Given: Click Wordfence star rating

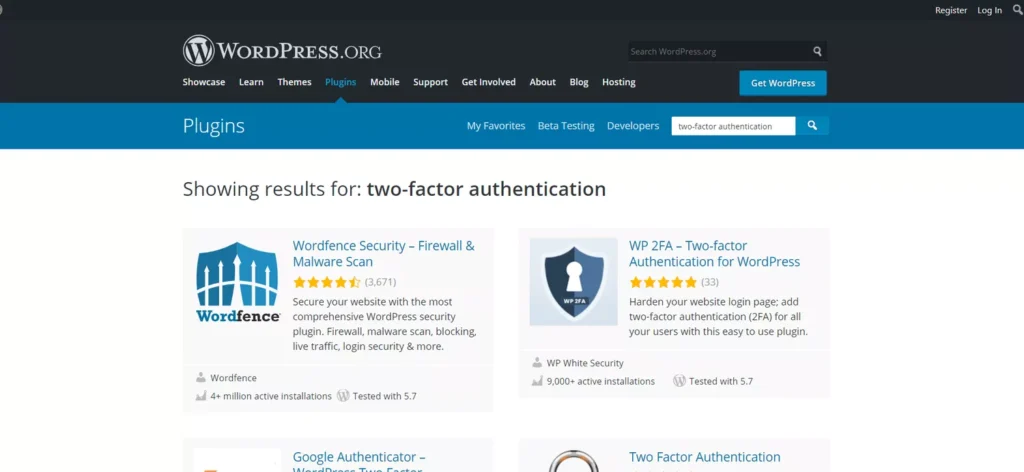Looking at the screenshot, I should pos(327,282).
